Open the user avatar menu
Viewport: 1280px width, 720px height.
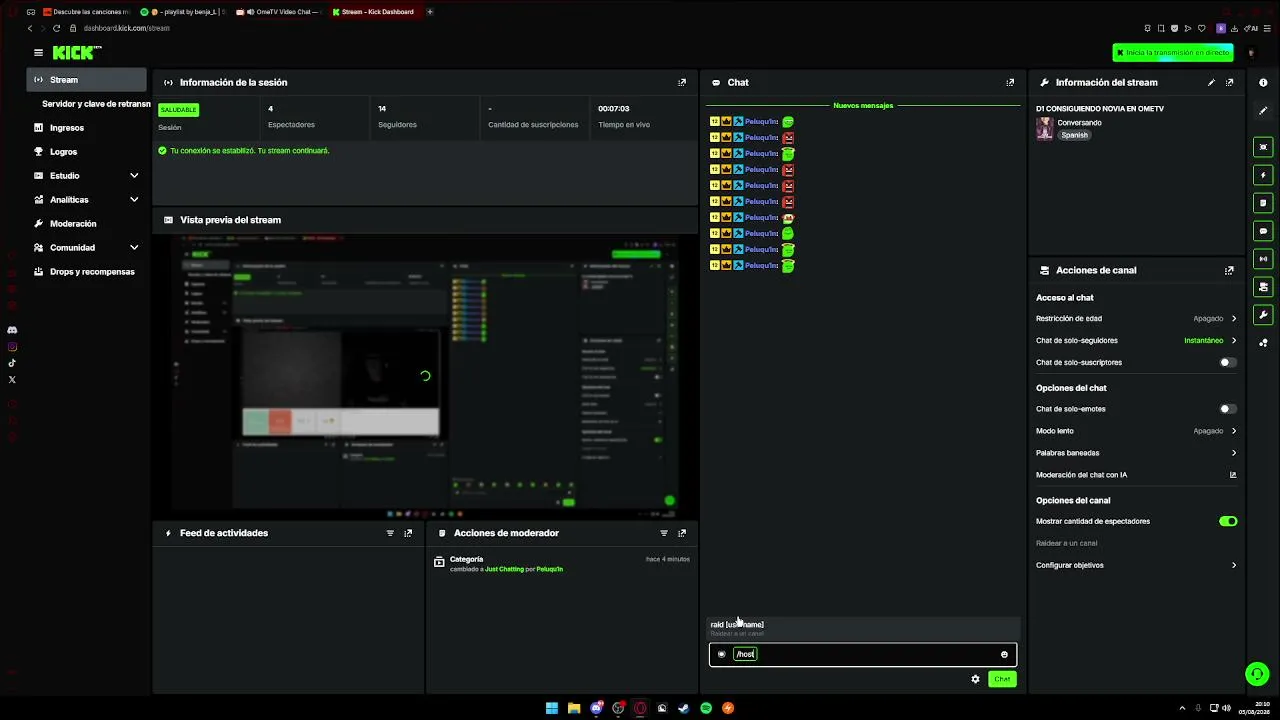coord(1250,53)
